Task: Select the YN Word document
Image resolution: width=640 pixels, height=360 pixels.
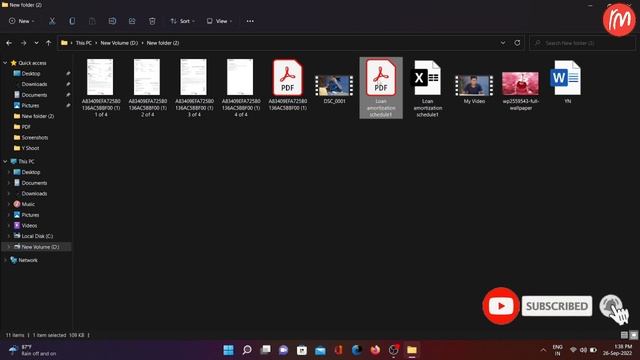Action: pos(567,82)
